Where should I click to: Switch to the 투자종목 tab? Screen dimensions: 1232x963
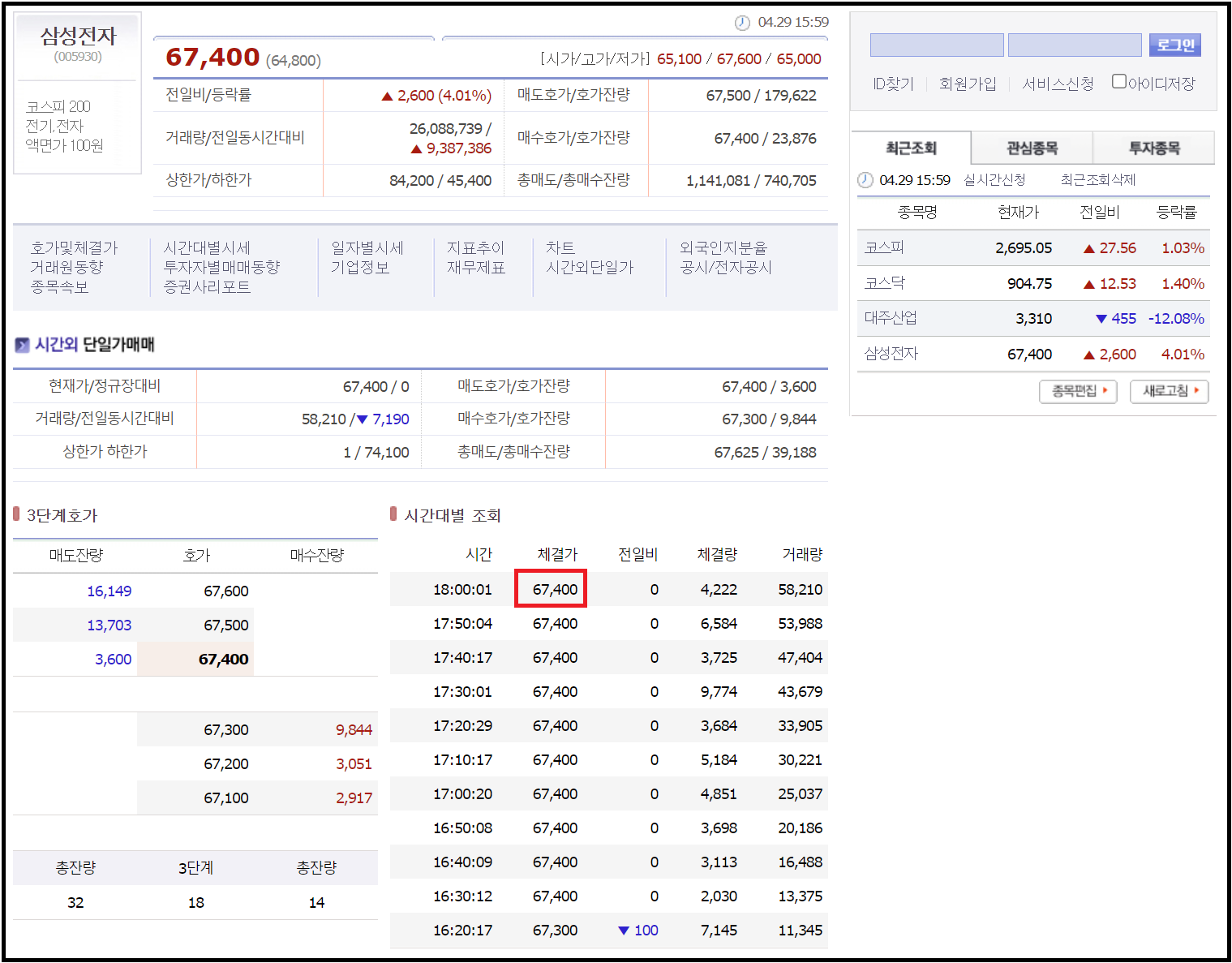(x=1154, y=148)
